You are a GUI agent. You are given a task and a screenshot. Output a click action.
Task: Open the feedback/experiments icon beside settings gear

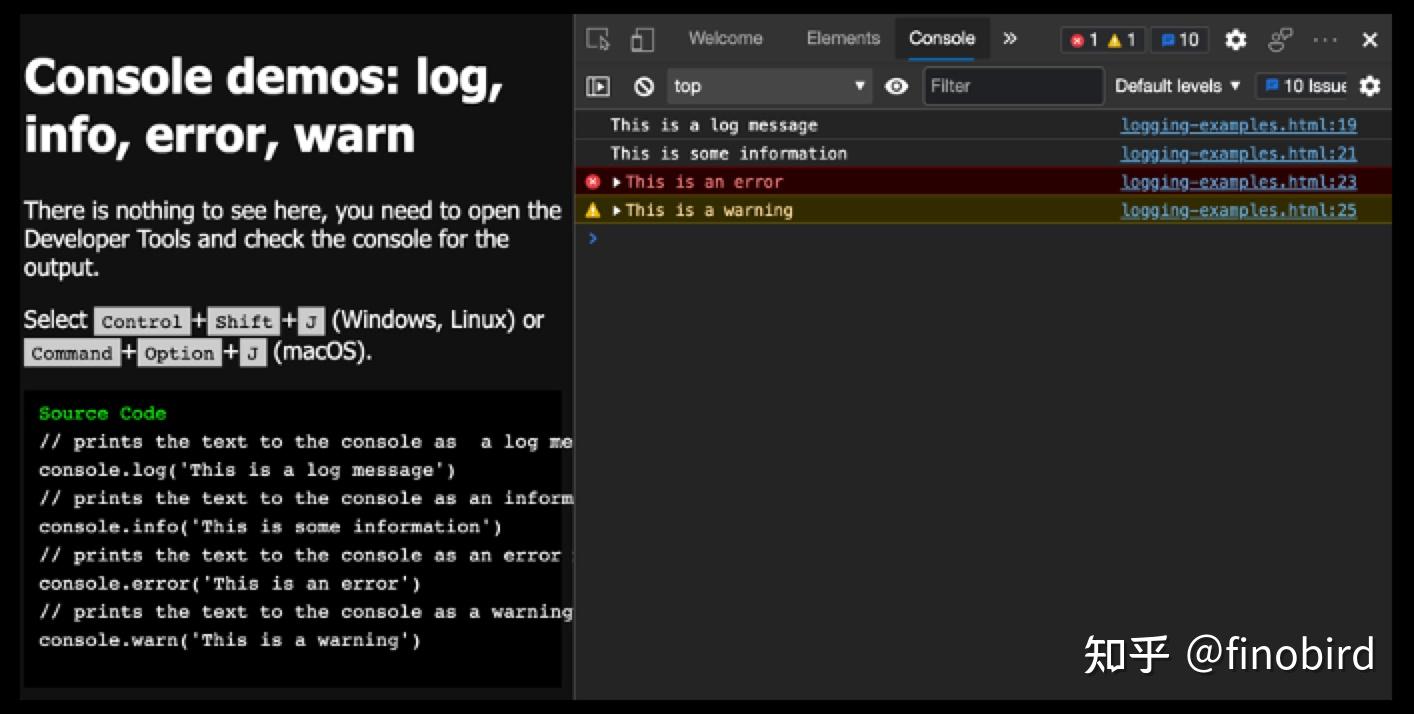(1281, 40)
